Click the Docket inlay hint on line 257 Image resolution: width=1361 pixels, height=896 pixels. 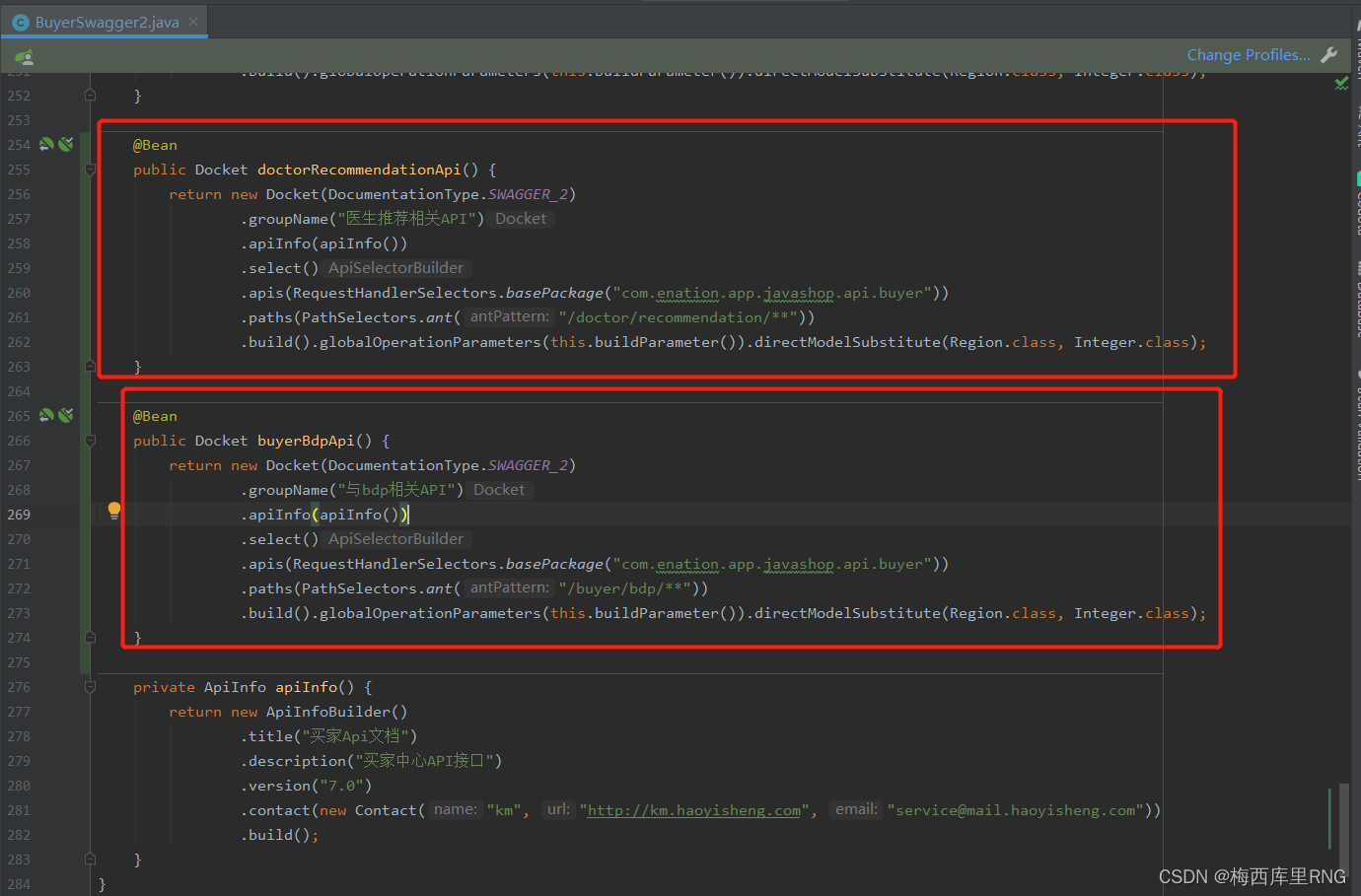coord(521,219)
